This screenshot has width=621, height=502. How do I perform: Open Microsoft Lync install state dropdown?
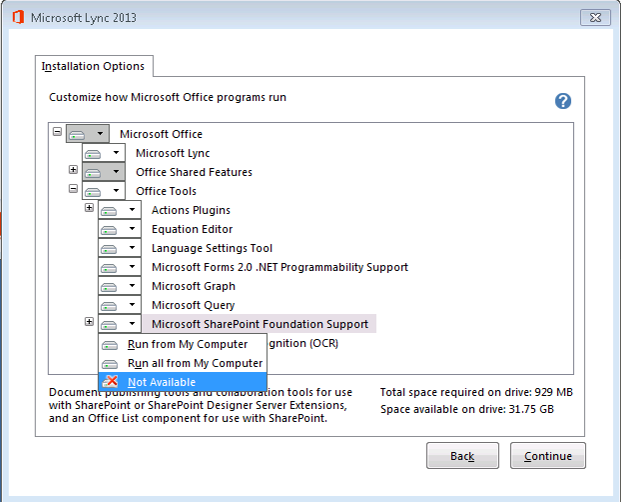coord(104,153)
